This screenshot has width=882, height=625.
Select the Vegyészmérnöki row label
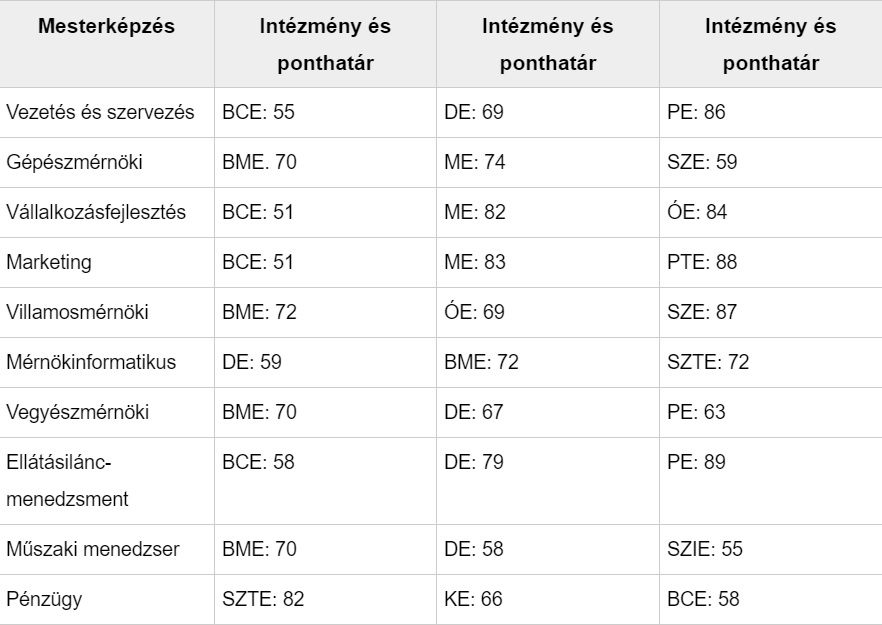click(x=75, y=412)
